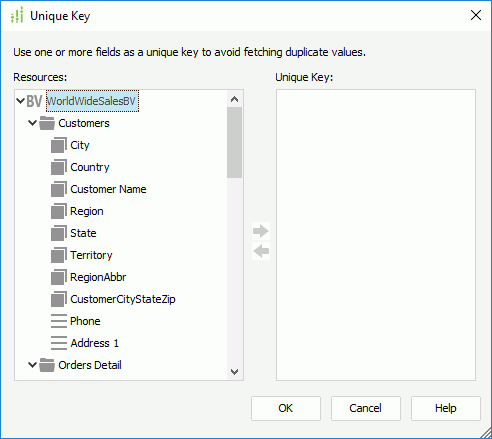Select the Customers folder label
492x439 pixels.
point(84,123)
